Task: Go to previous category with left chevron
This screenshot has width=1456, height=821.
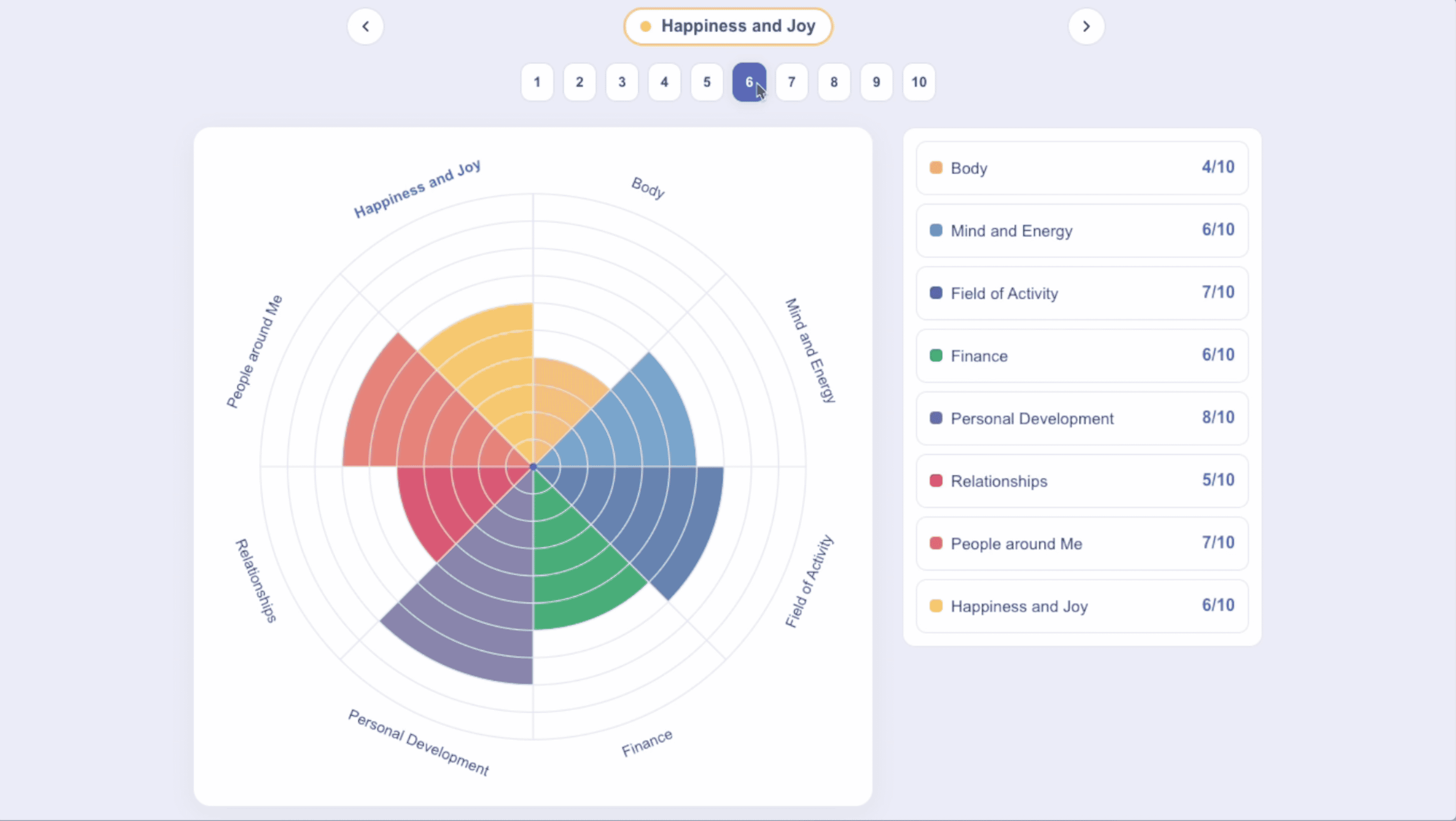Action: click(365, 27)
